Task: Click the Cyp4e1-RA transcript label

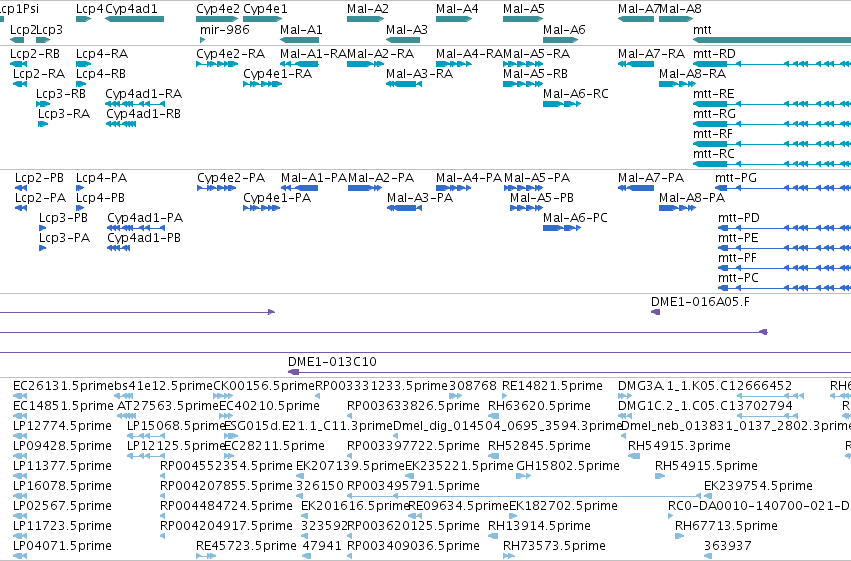Action: click(x=277, y=74)
